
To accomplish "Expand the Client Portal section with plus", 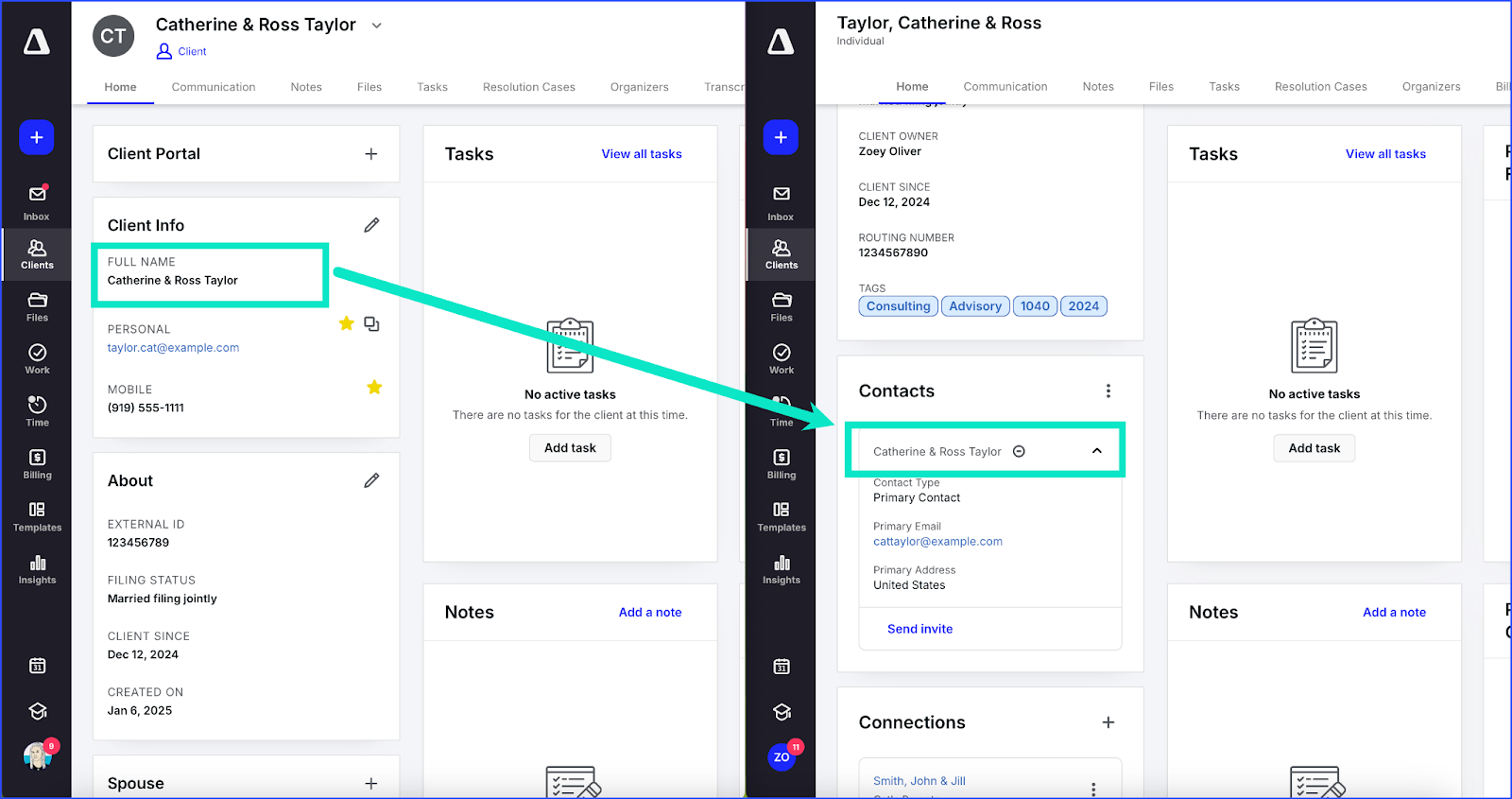I will click(371, 154).
